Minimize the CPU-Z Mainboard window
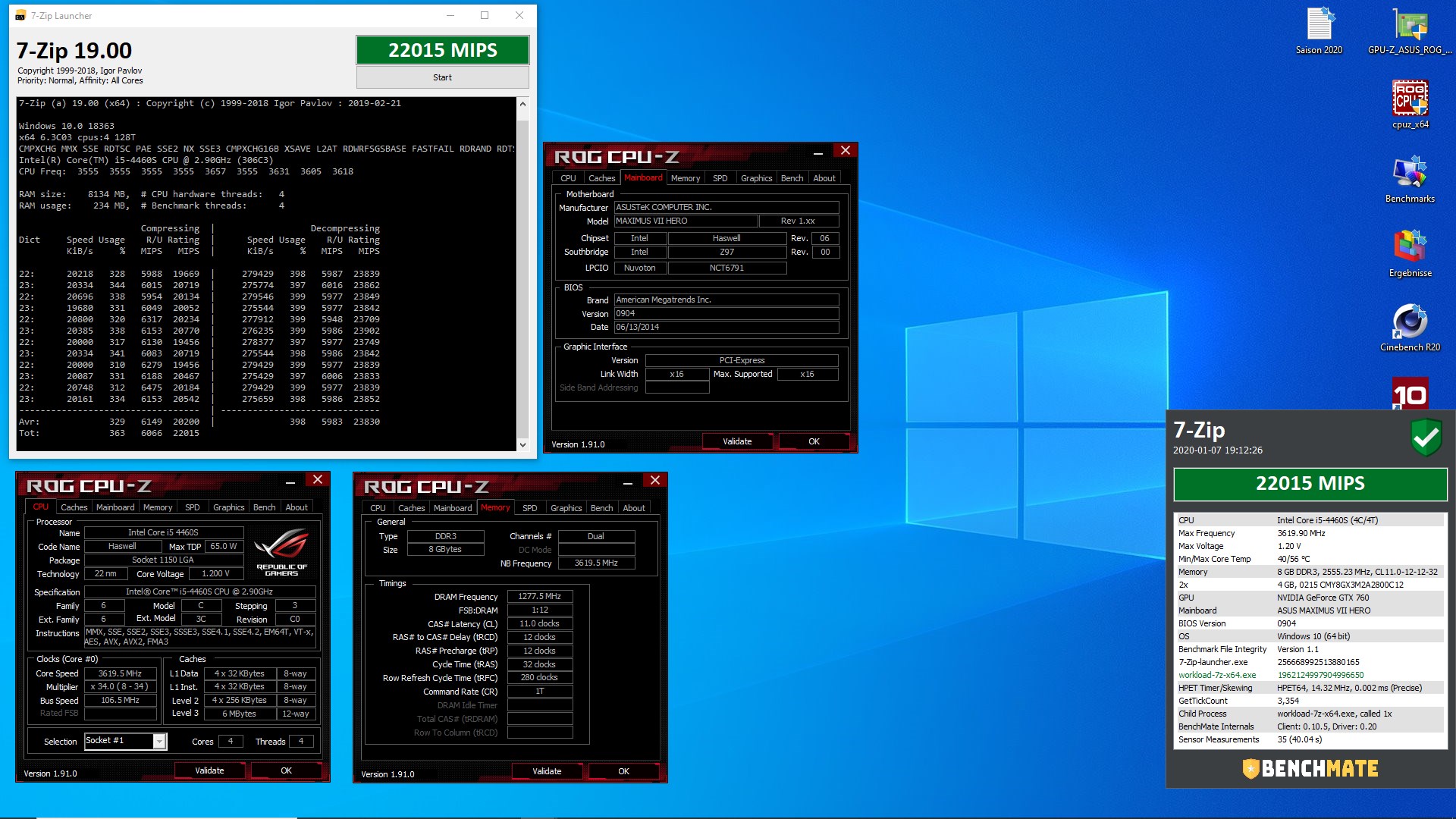This screenshot has height=819, width=1456. pos(818,153)
